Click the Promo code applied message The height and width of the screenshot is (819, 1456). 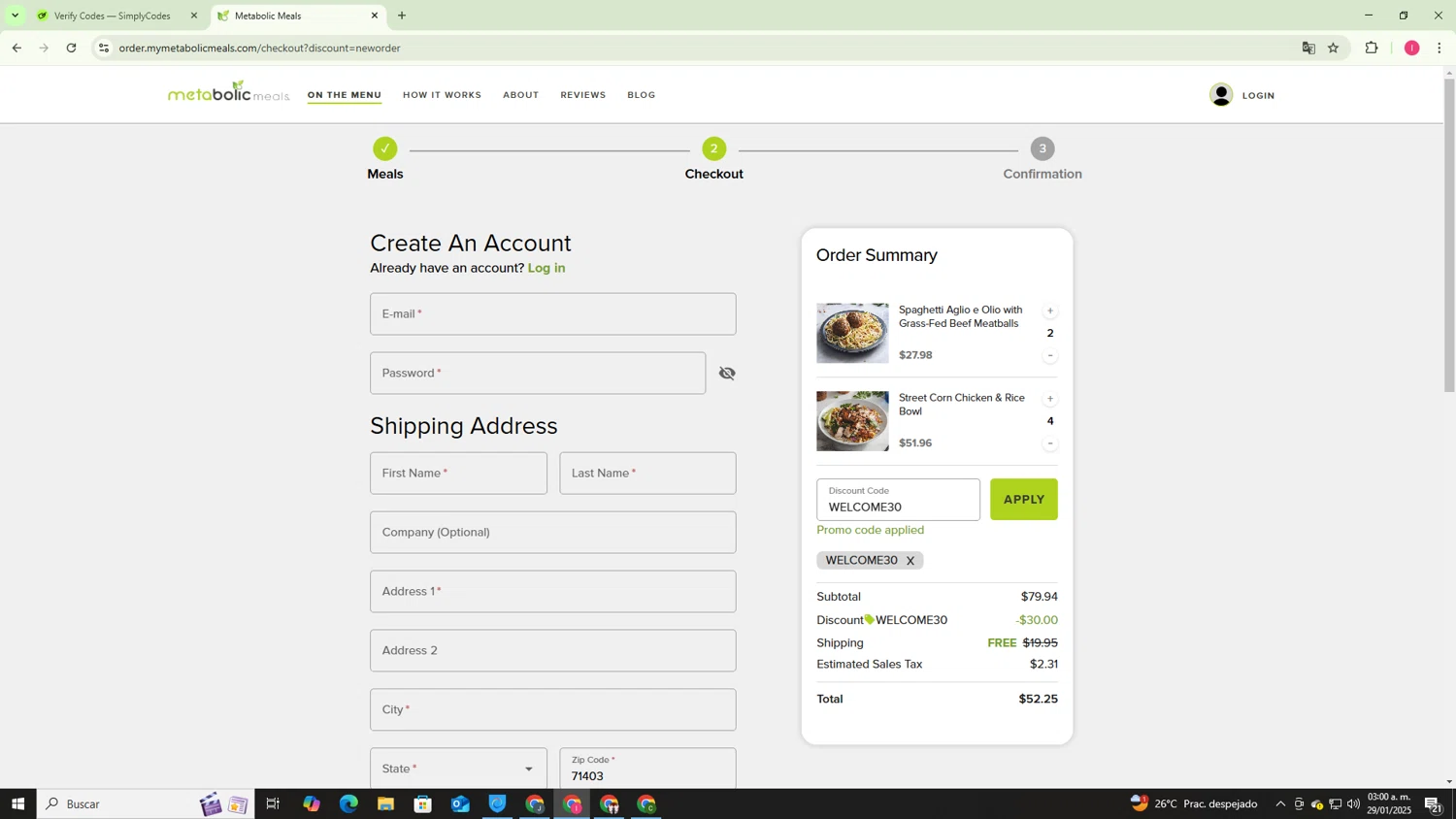[x=871, y=531]
